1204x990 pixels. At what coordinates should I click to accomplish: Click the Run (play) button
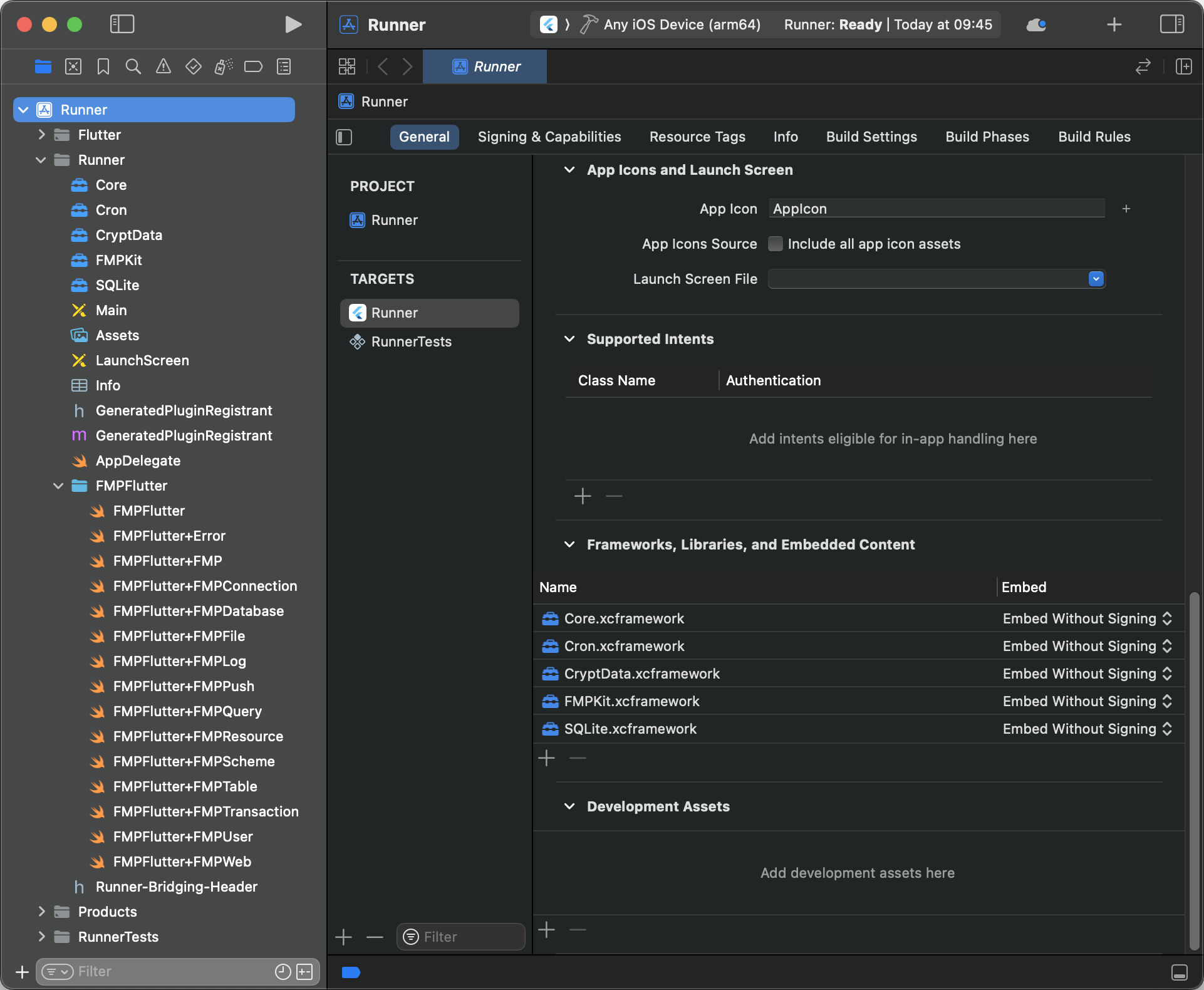pyautogui.click(x=293, y=24)
